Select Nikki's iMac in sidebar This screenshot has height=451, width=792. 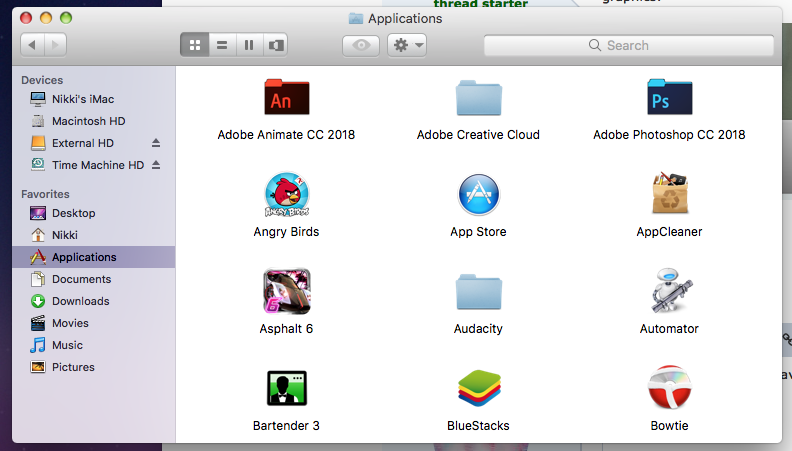pyautogui.click(x=93, y=99)
